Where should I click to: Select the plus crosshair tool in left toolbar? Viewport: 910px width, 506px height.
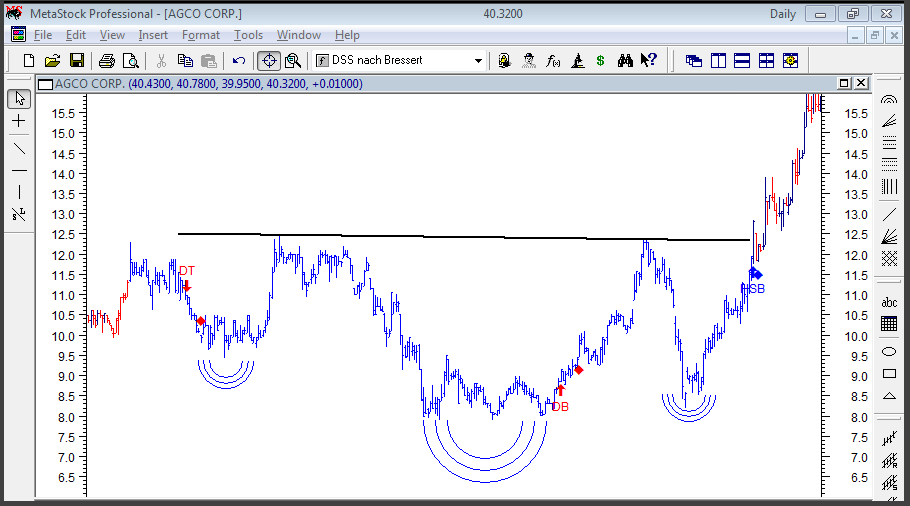pos(19,121)
